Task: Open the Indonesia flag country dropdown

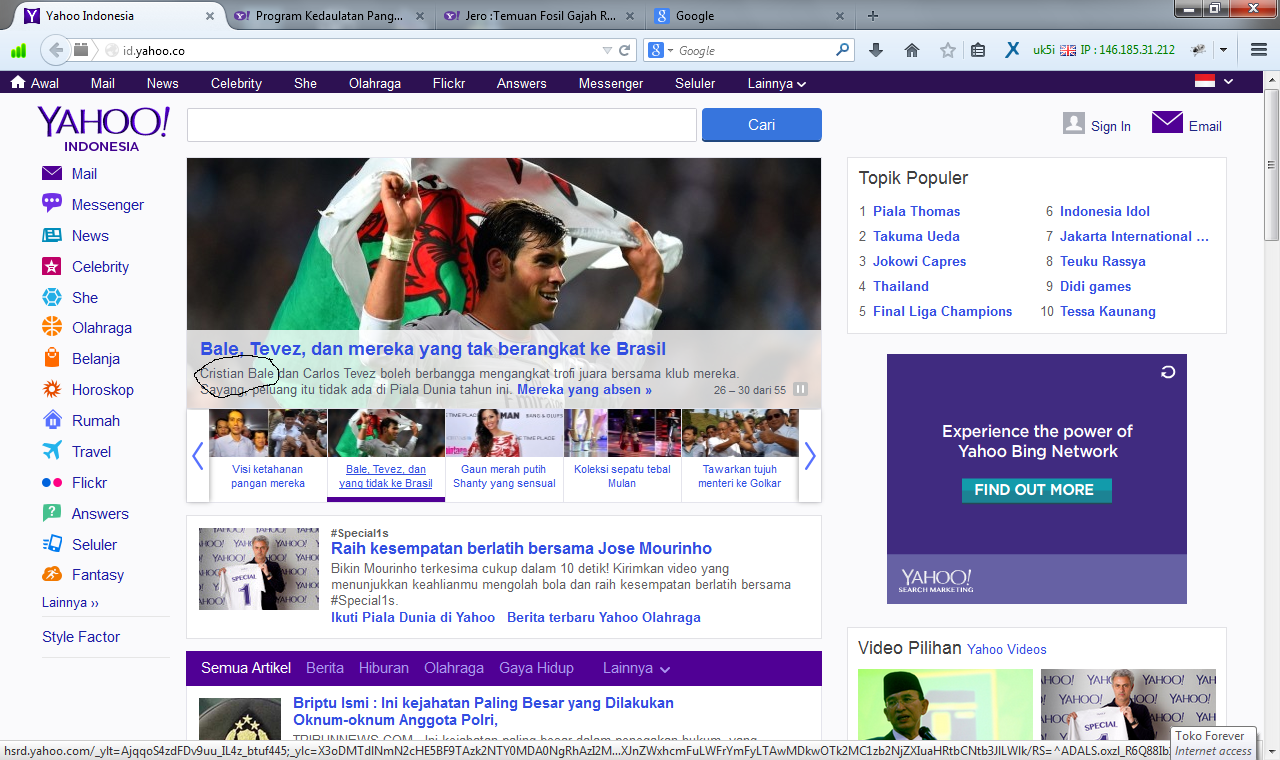Action: [1214, 82]
